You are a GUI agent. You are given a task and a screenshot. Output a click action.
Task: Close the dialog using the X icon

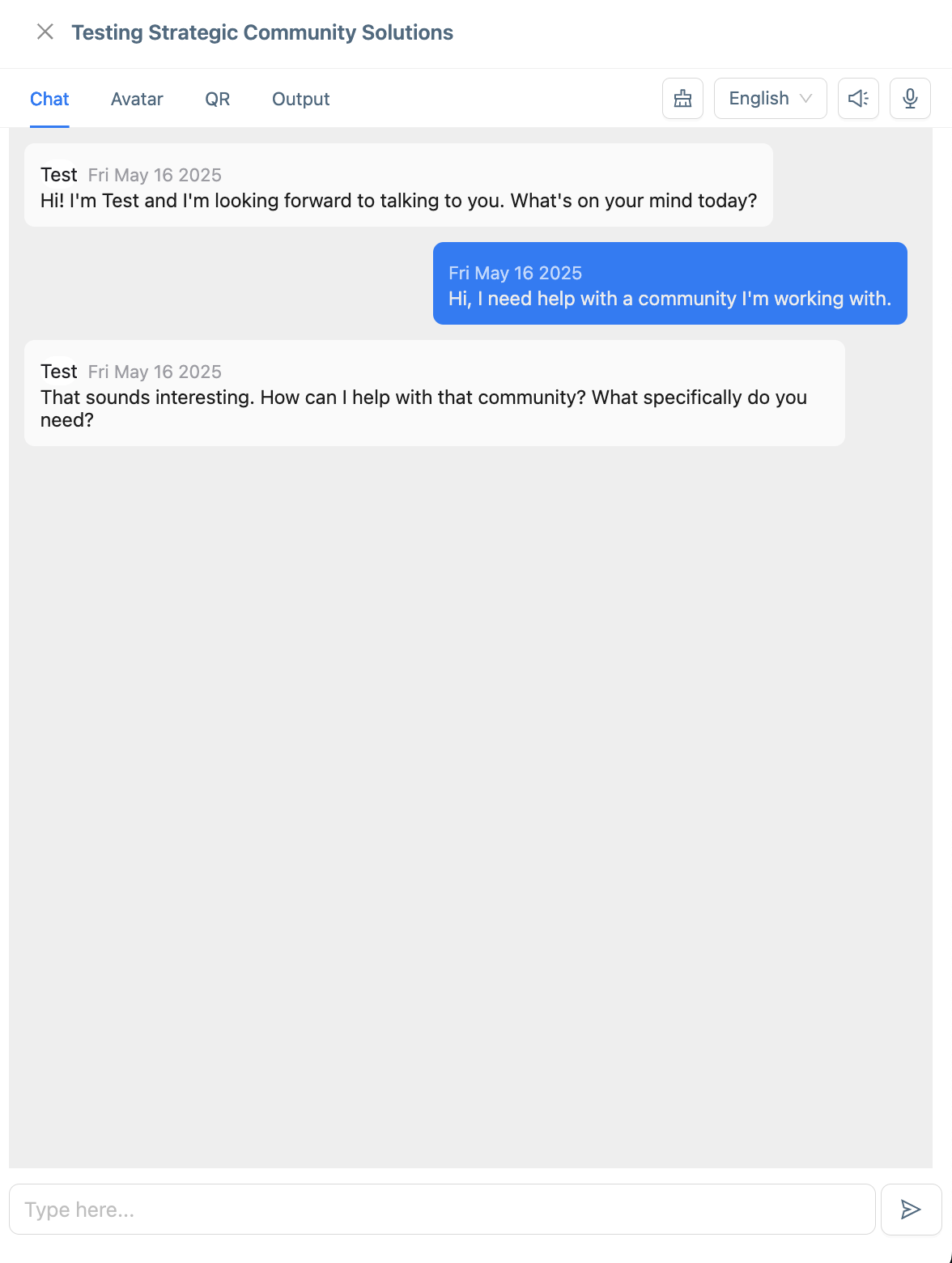pyautogui.click(x=44, y=32)
